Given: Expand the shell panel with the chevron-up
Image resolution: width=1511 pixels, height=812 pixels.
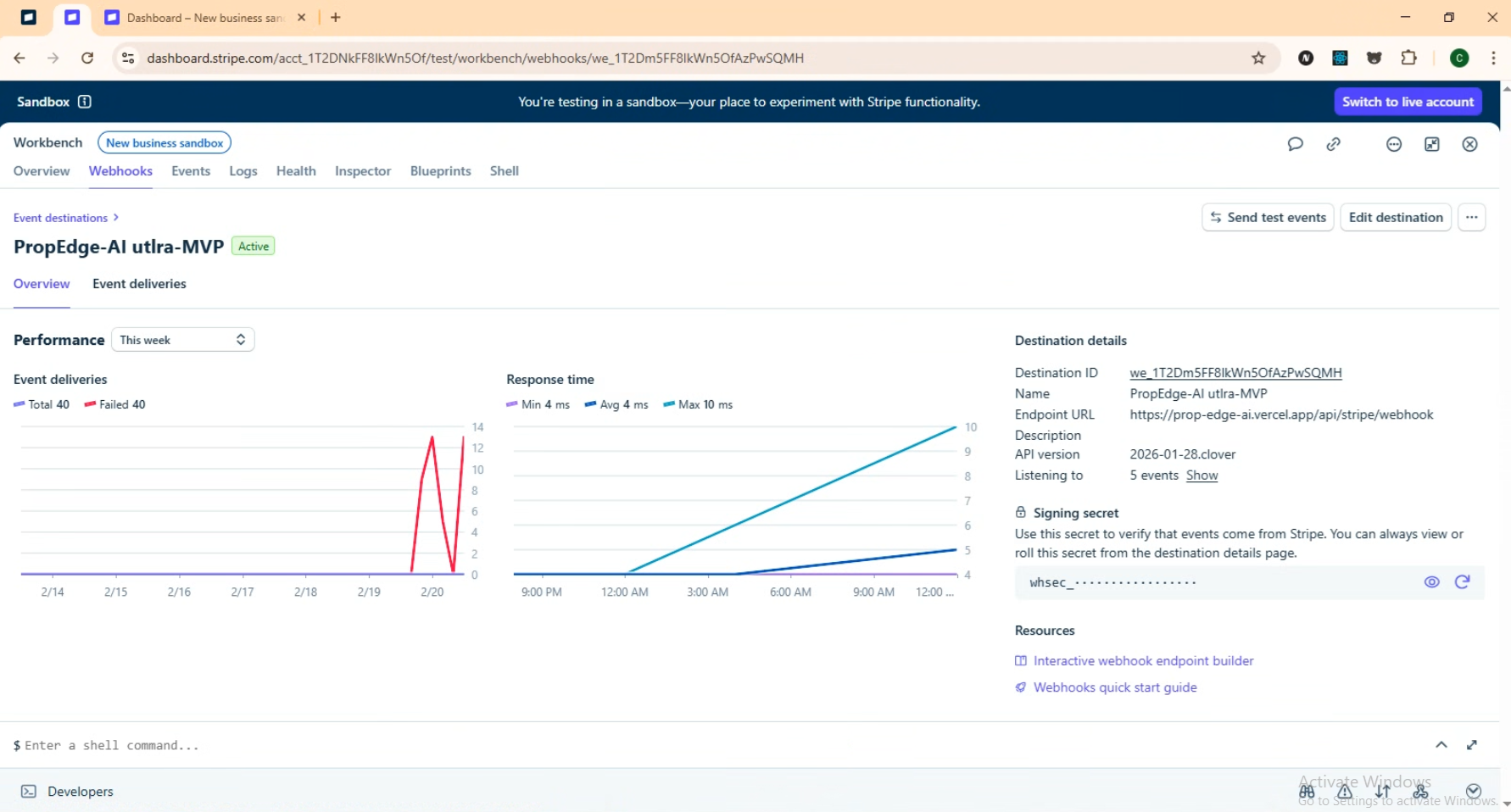Looking at the screenshot, I should pyautogui.click(x=1441, y=744).
